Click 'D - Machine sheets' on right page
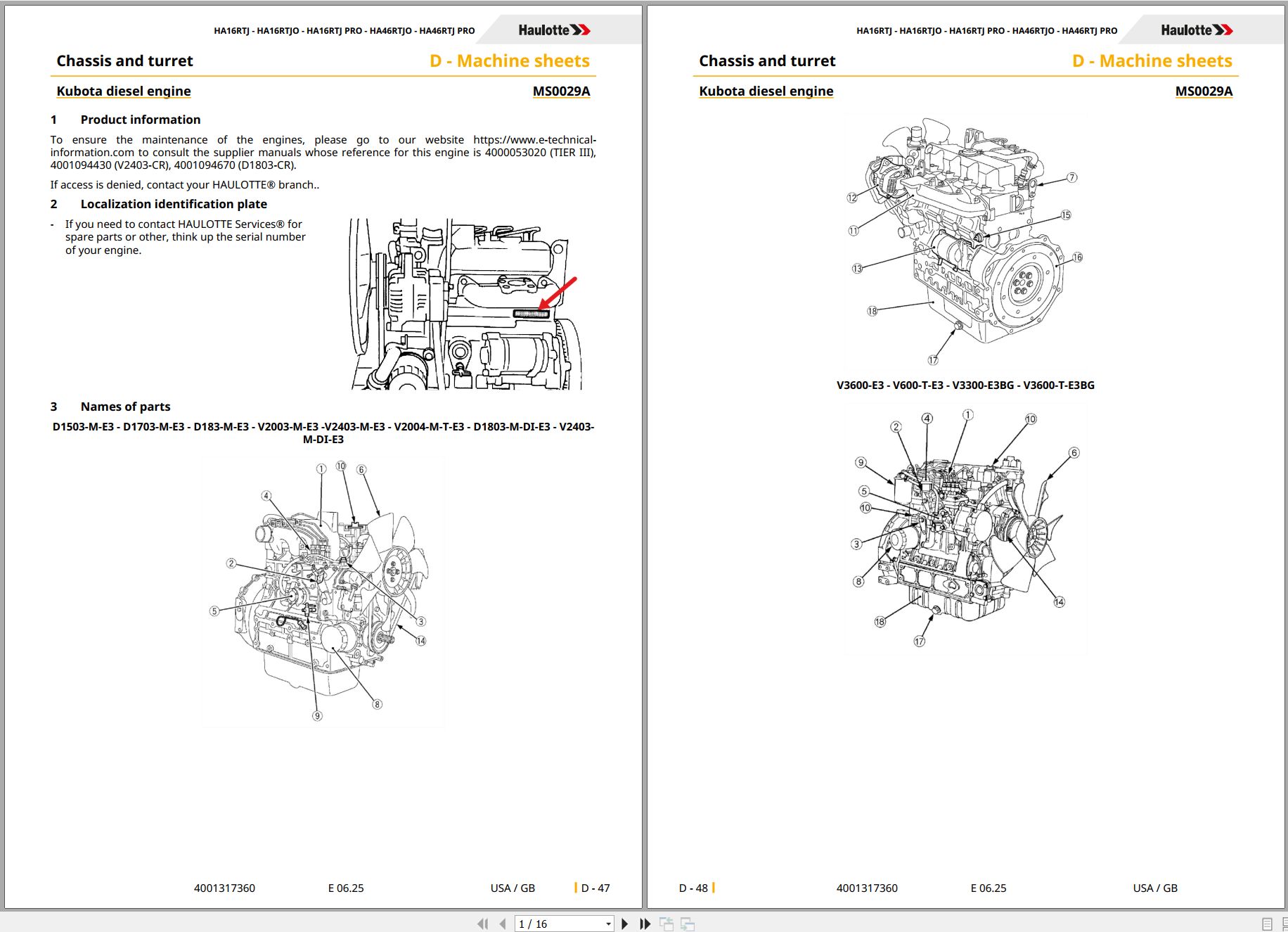The image size is (1288, 932). point(1152,61)
